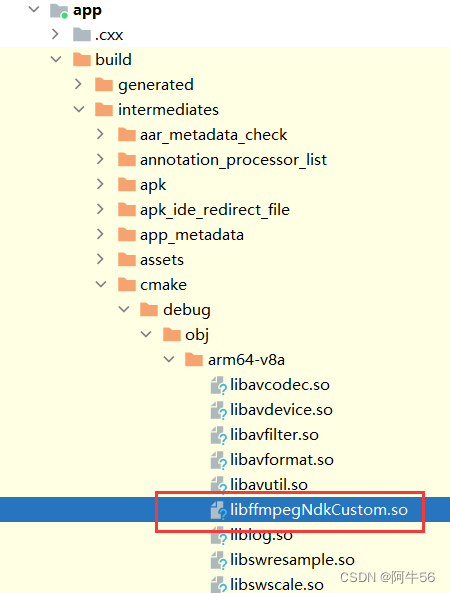Expand the annotation_processor_list folder
450x593 pixels.
100,159
